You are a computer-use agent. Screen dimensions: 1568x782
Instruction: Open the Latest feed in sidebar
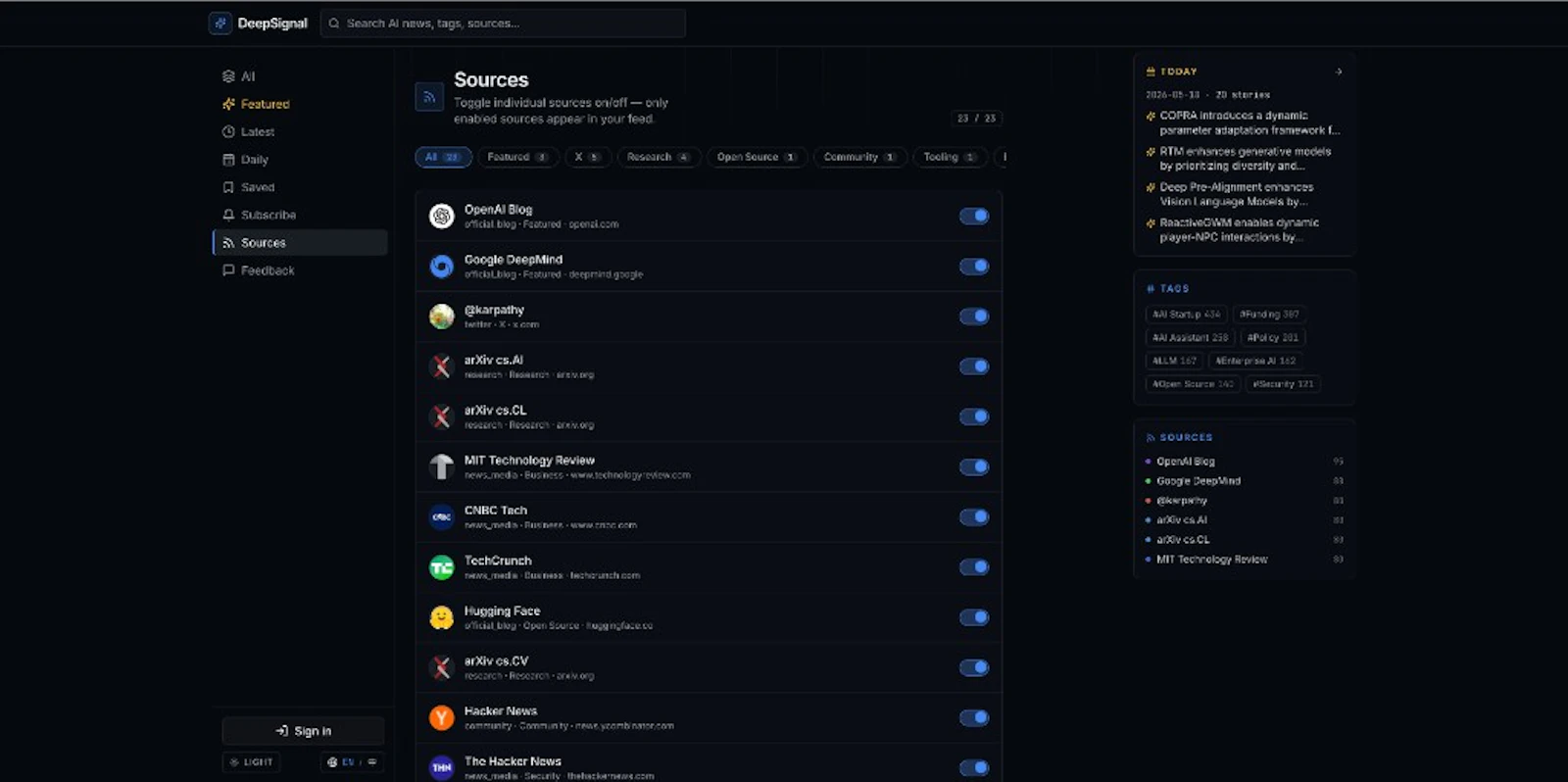pyautogui.click(x=300, y=131)
